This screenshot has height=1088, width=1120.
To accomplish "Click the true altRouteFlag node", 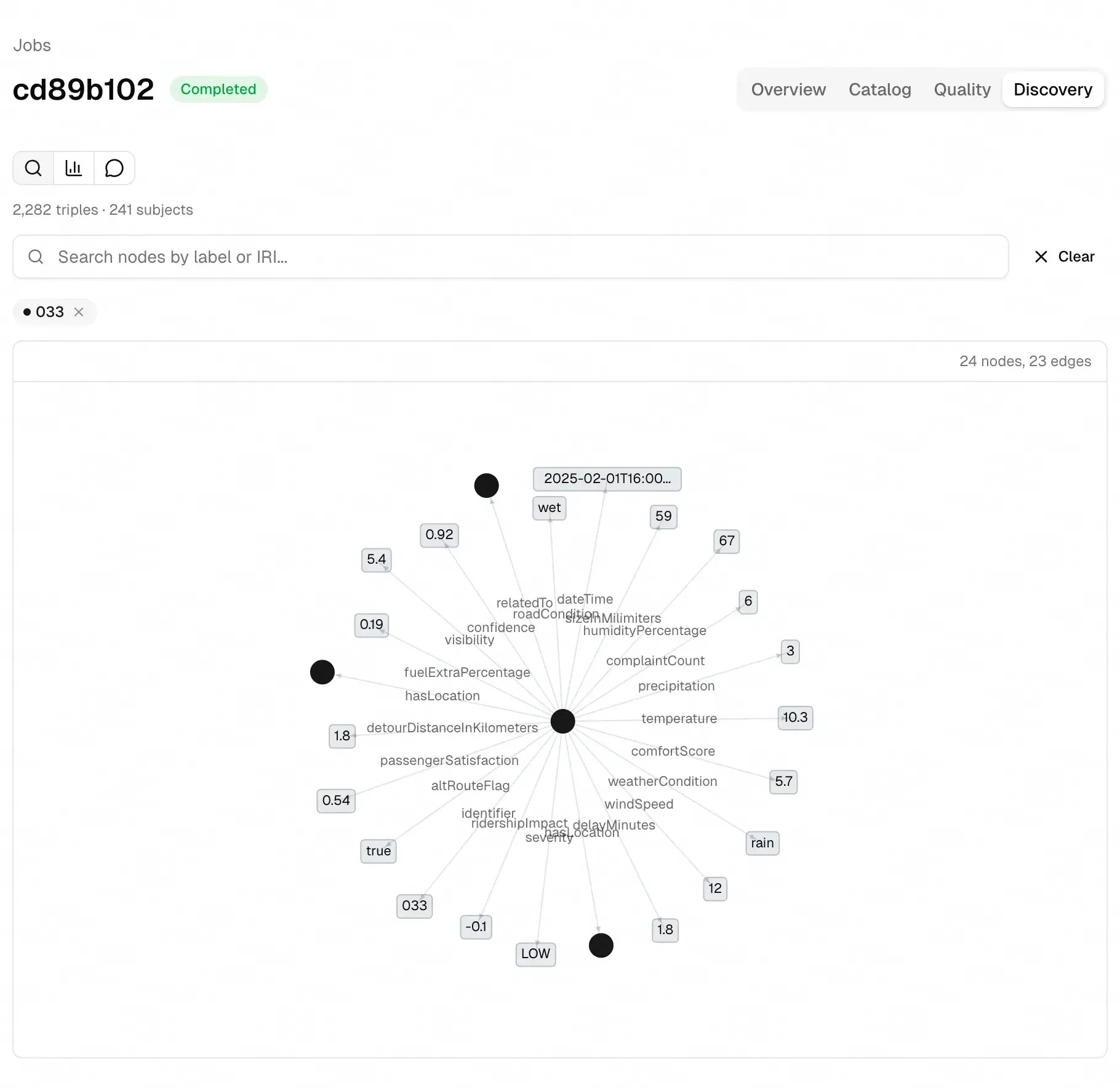I will [x=378, y=851].
